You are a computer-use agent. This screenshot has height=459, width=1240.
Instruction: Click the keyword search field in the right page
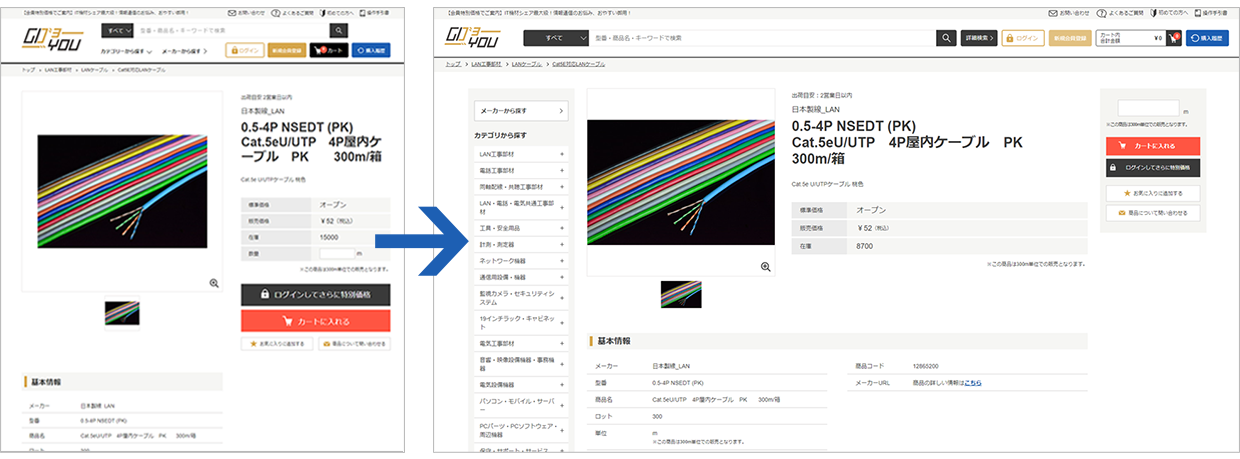click(x=764, y=38)
